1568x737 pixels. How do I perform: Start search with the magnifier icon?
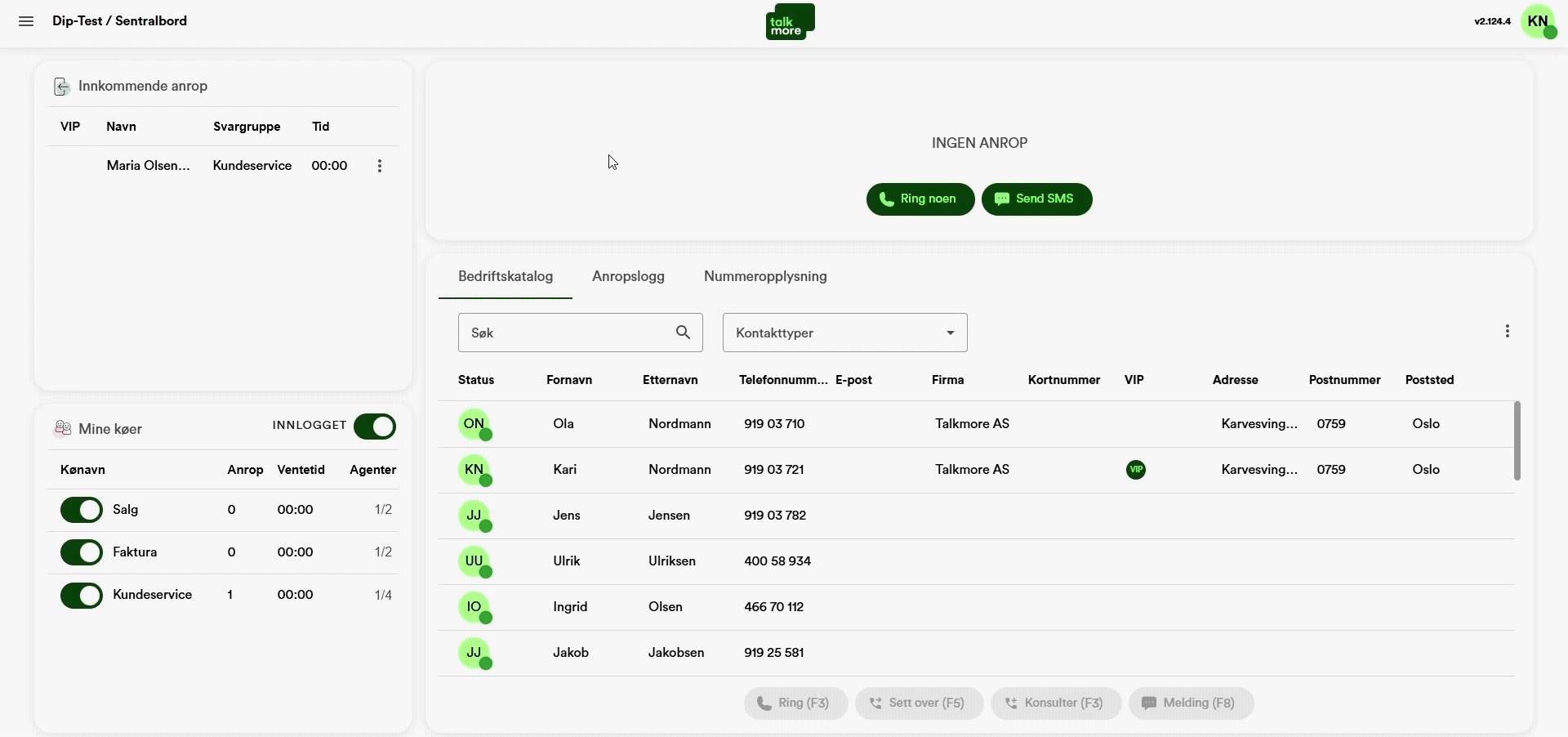click(683, 333)
